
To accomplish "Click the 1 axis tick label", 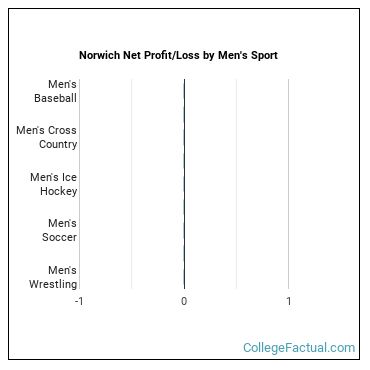I will point(289,301).
